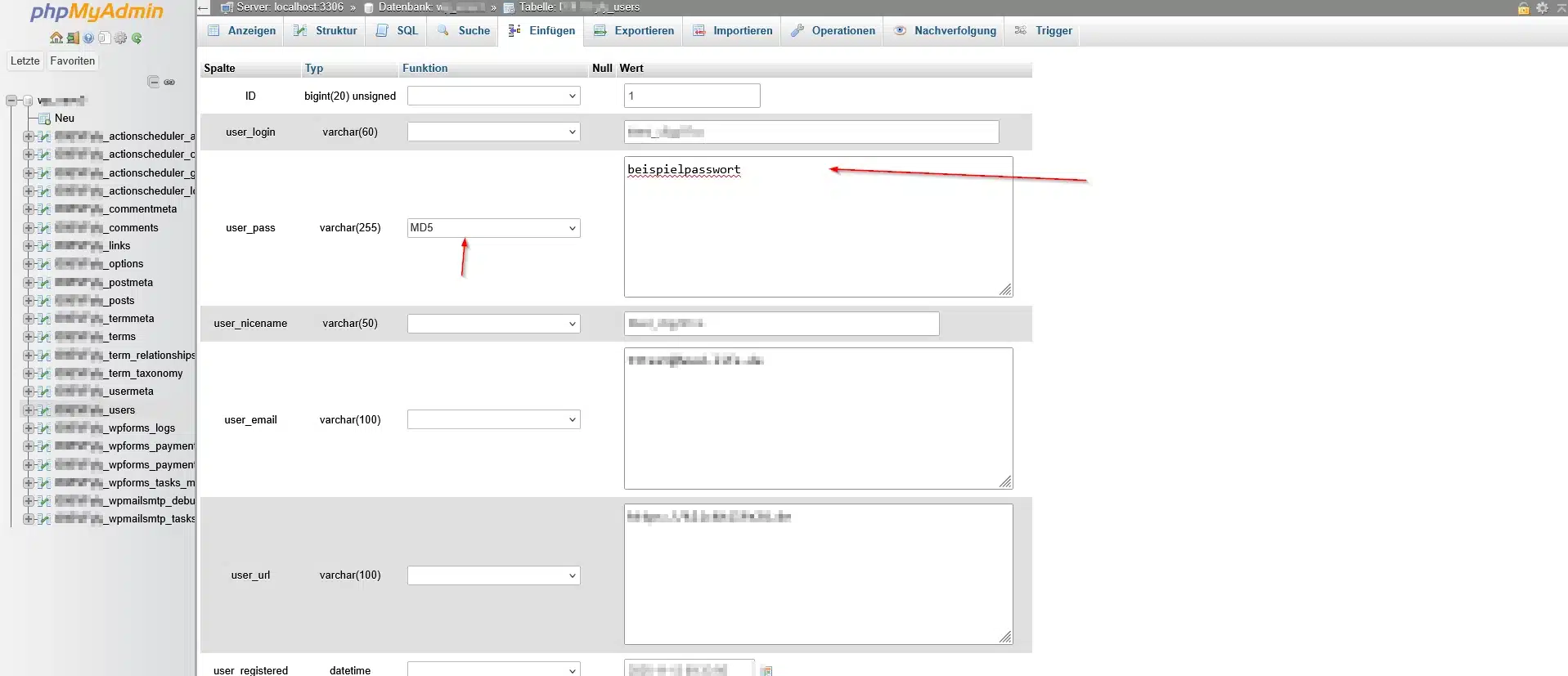Viewport: 1568px width, 676px height.
Task: Open page settings gear in top bar
Action: 1542,7
